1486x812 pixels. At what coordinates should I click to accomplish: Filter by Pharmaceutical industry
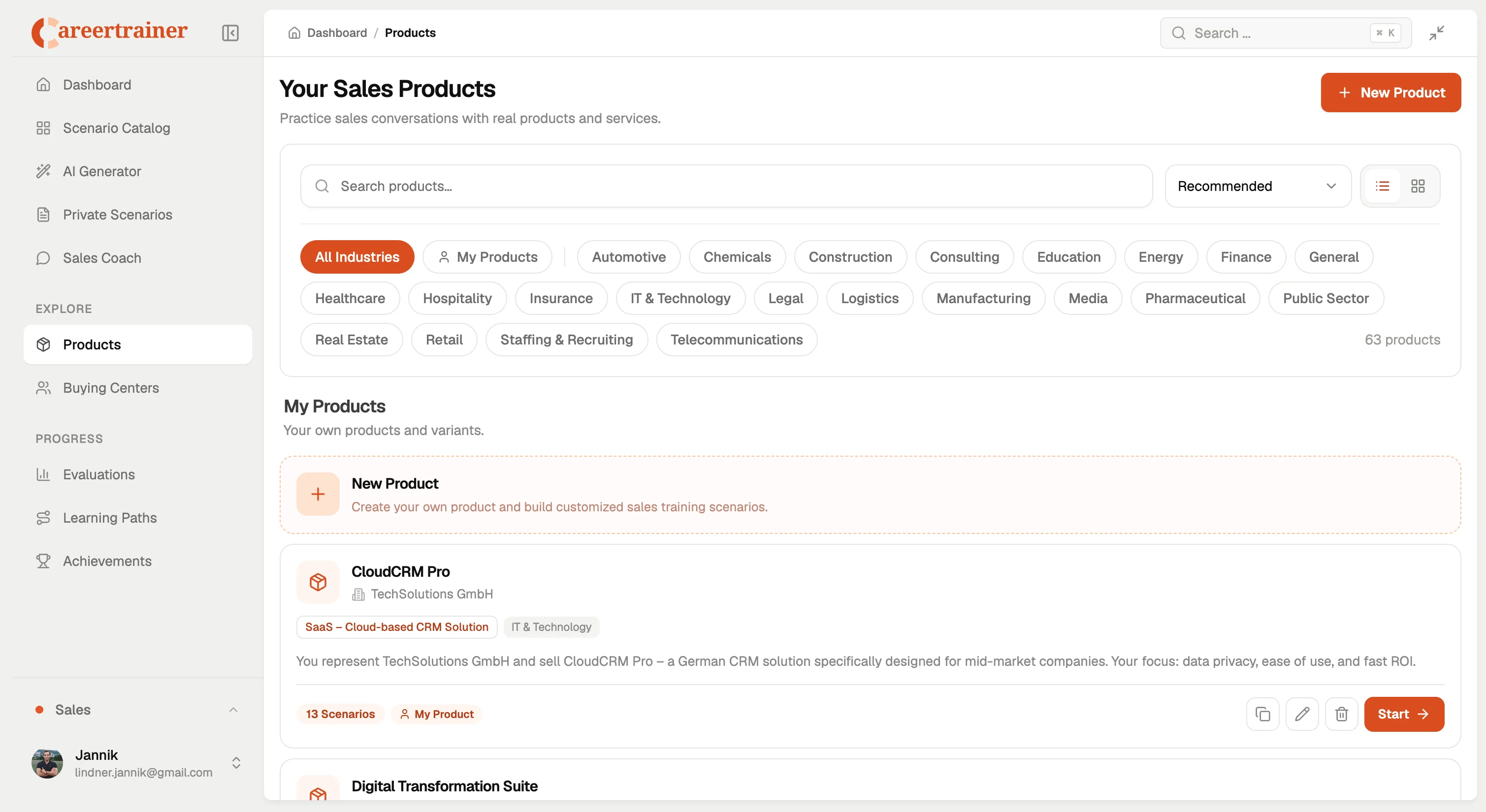(x=1195, y=298)
